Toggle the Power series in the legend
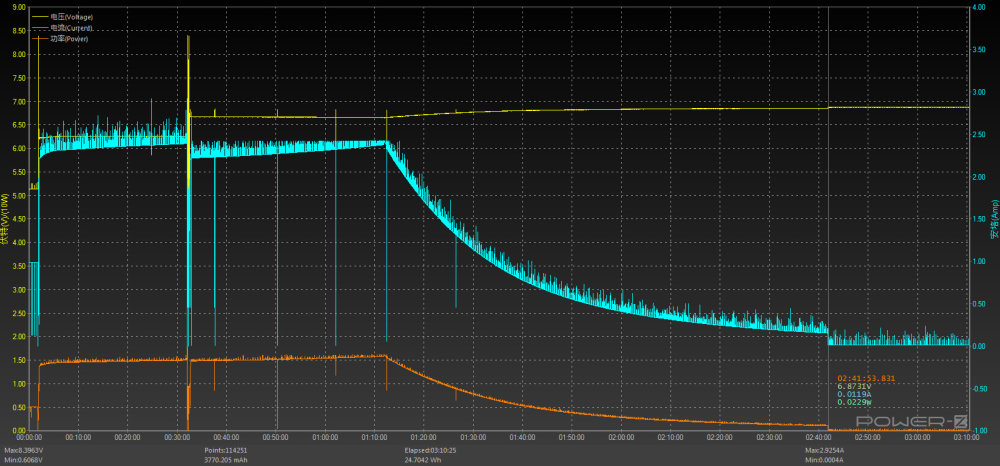 [x=68, y=38]
